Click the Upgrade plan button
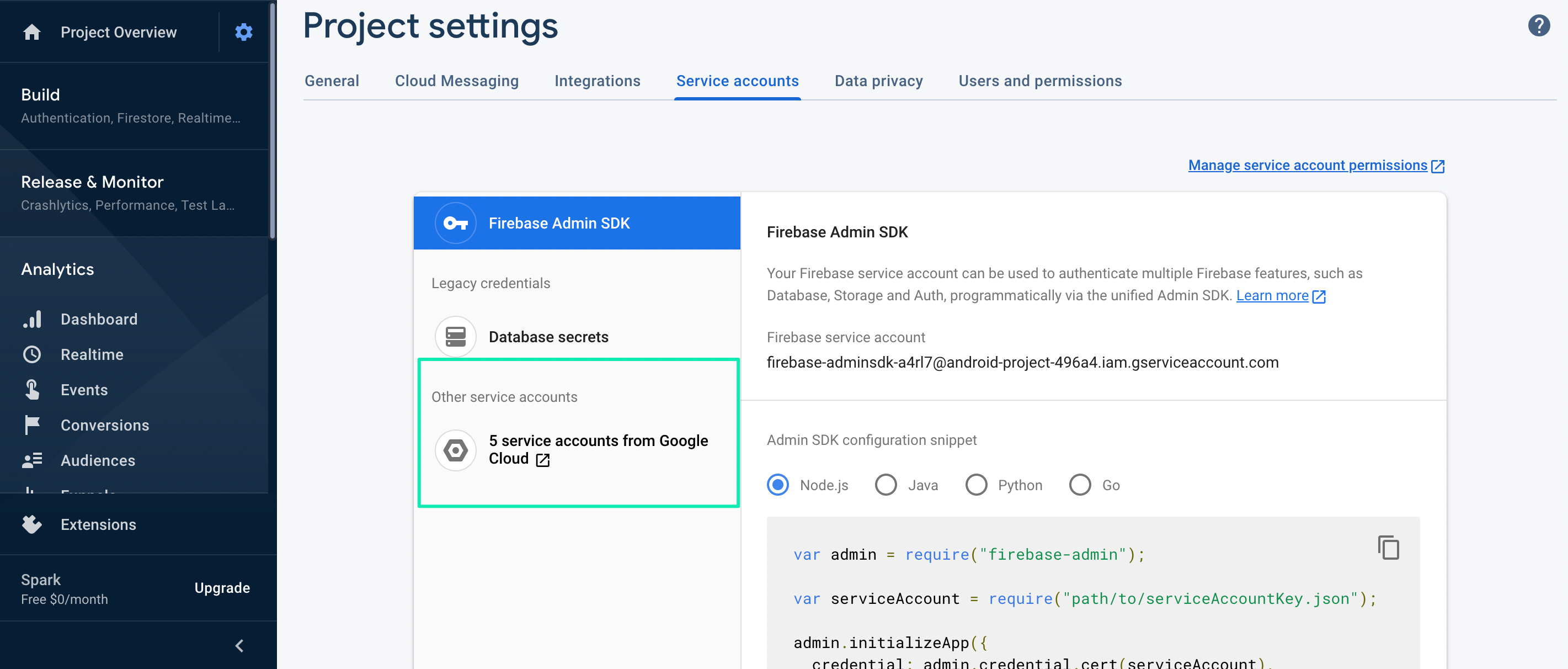This screenshot has height=669, width=1568. 222,587
